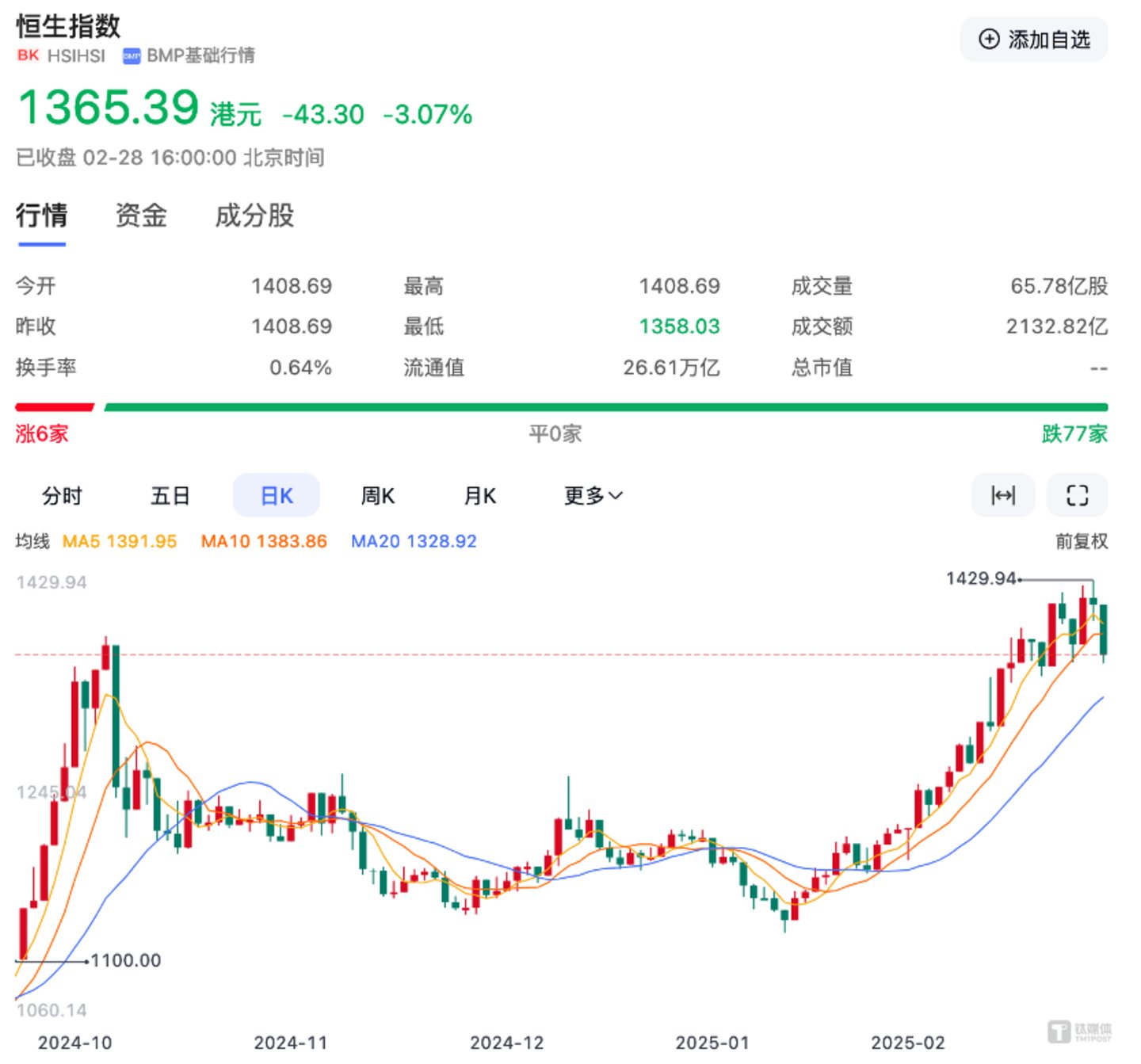Select the 日K chart period
Screen dimensions: 1141x1064
[x=277, y=496]
